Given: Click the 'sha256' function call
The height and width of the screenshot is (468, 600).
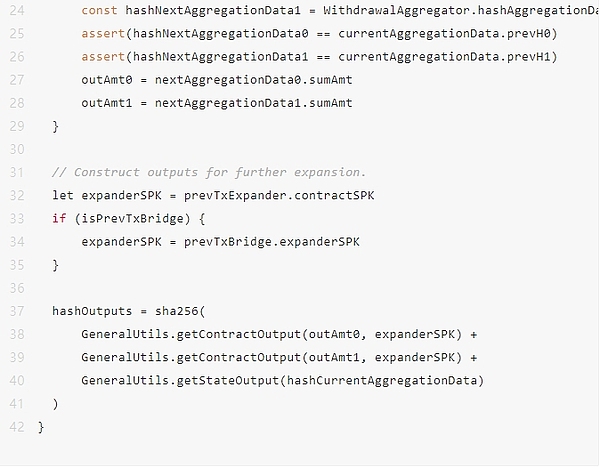Looking at the screenshot, I should 175,311.
